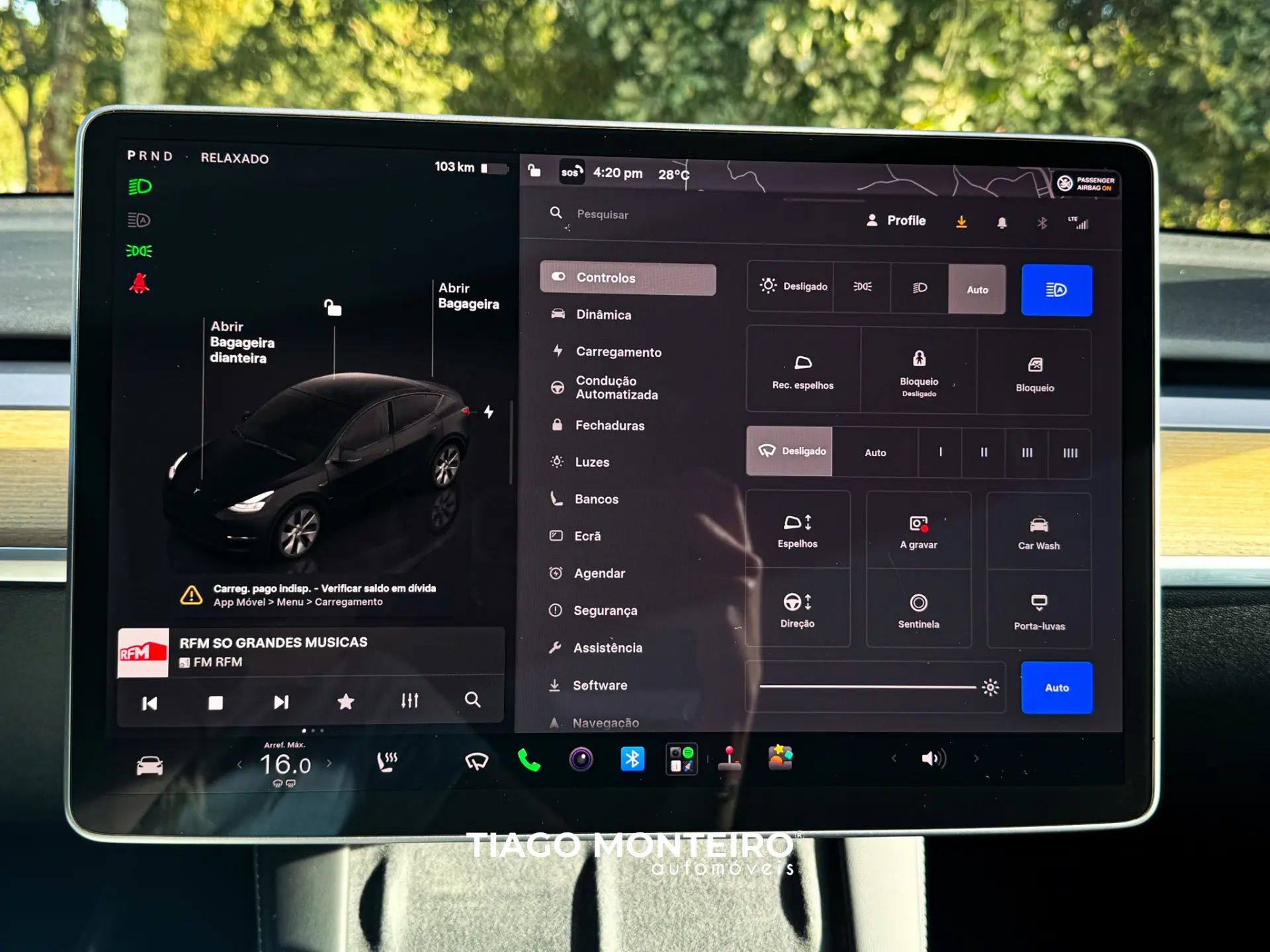Tap A gravar dashcam button

(x=918, y=531)
